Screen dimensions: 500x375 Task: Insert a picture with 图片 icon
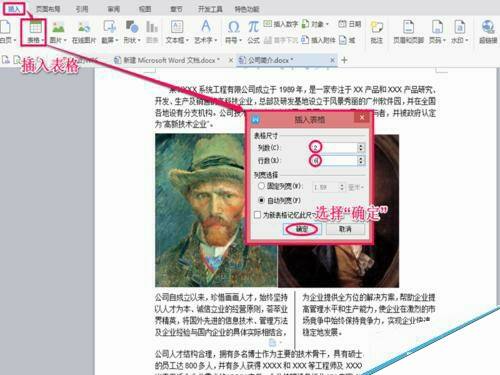(x=58, y=32)
